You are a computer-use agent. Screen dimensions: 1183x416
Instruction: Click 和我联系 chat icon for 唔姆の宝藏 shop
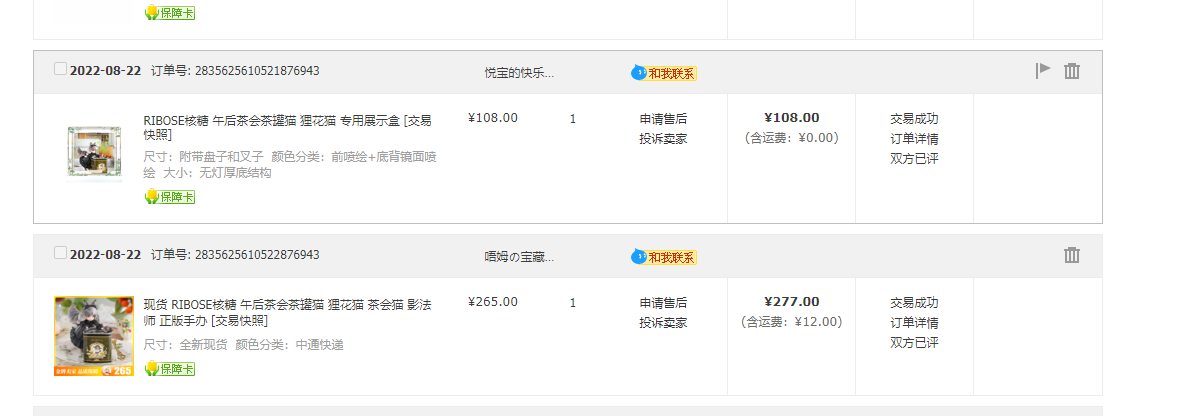click(x=664, y=257)
